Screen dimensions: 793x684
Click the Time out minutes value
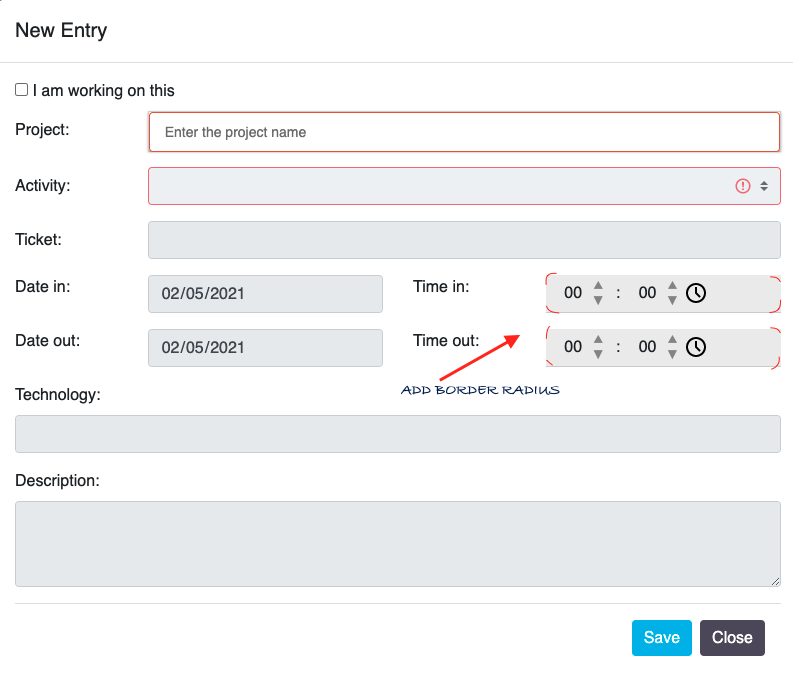(x=647, y=347)
